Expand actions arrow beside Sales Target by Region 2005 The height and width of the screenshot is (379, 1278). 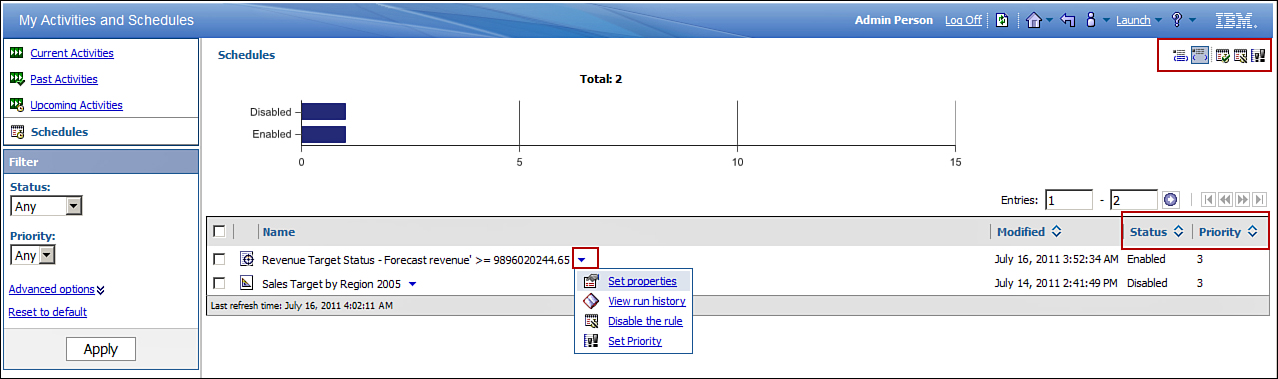(412, 283)
